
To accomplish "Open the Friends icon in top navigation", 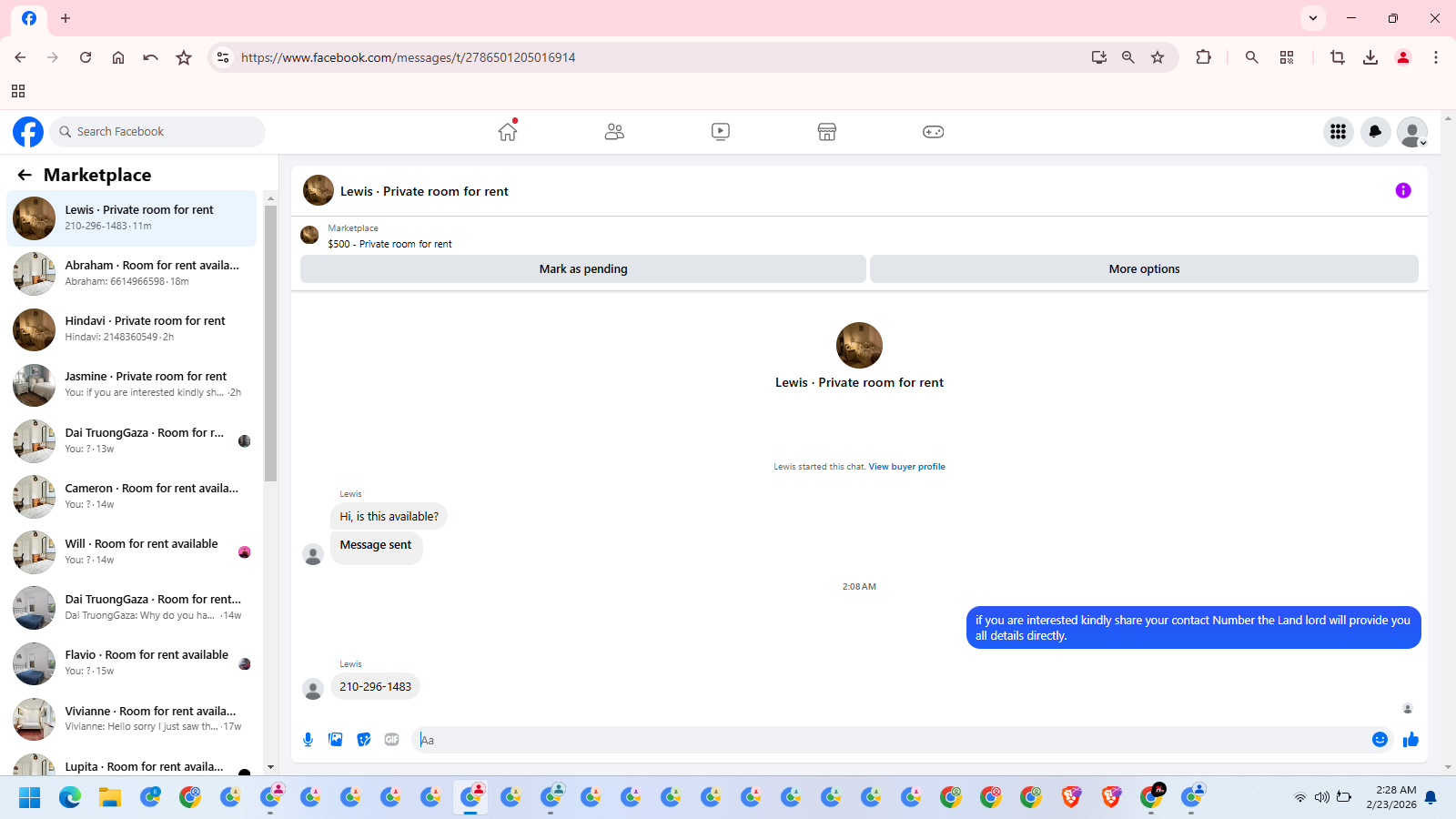I will click(614, 132).
